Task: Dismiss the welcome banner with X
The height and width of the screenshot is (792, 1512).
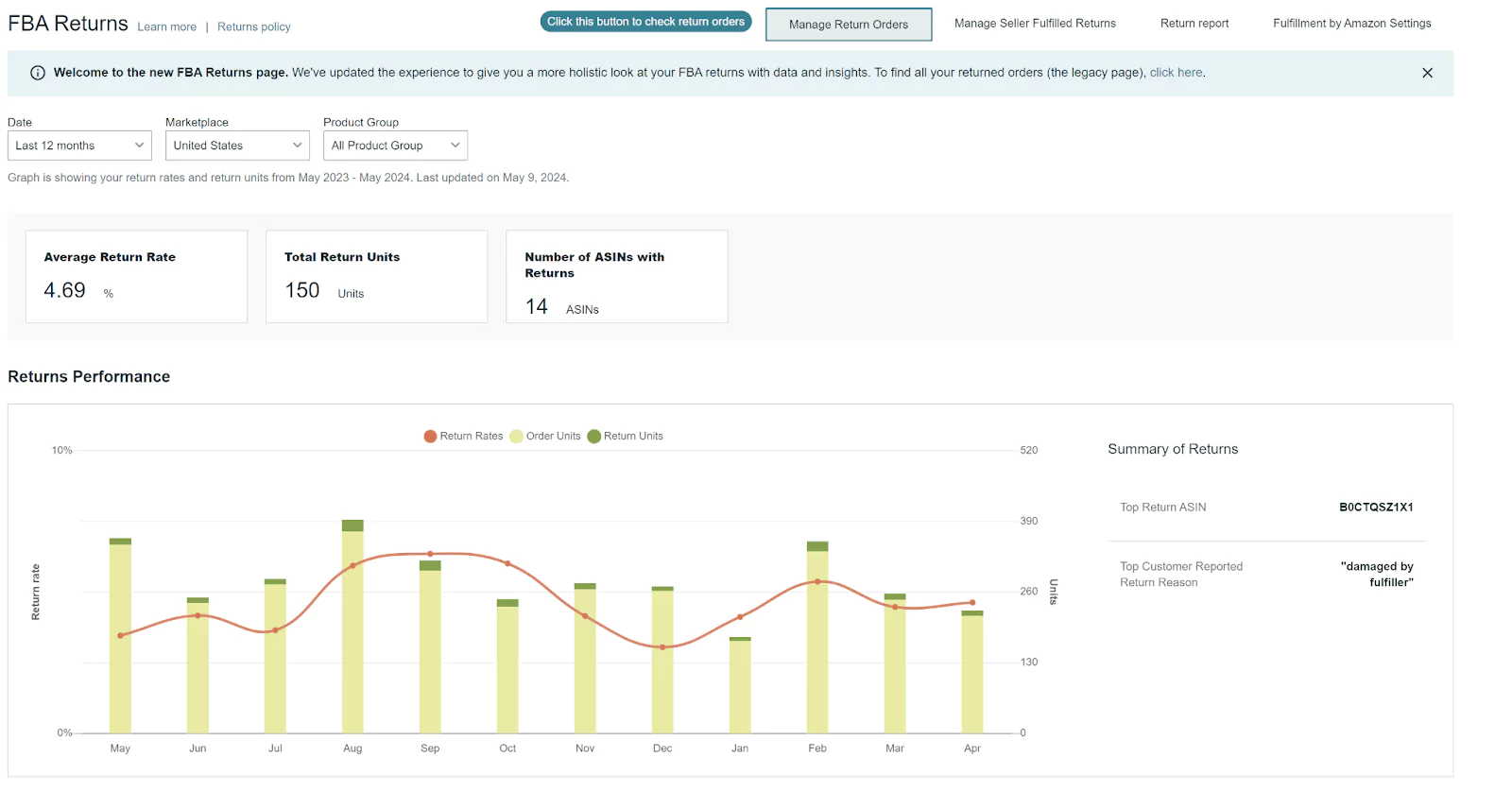Action: 1427,73
